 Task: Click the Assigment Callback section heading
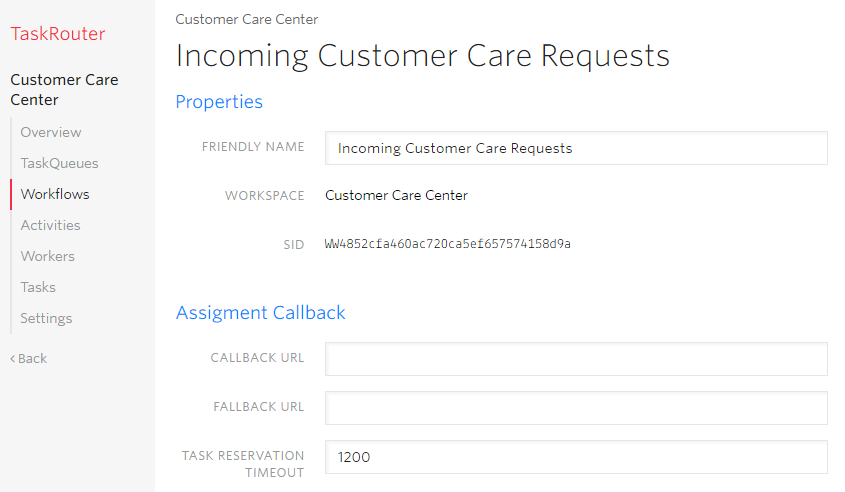260,313
